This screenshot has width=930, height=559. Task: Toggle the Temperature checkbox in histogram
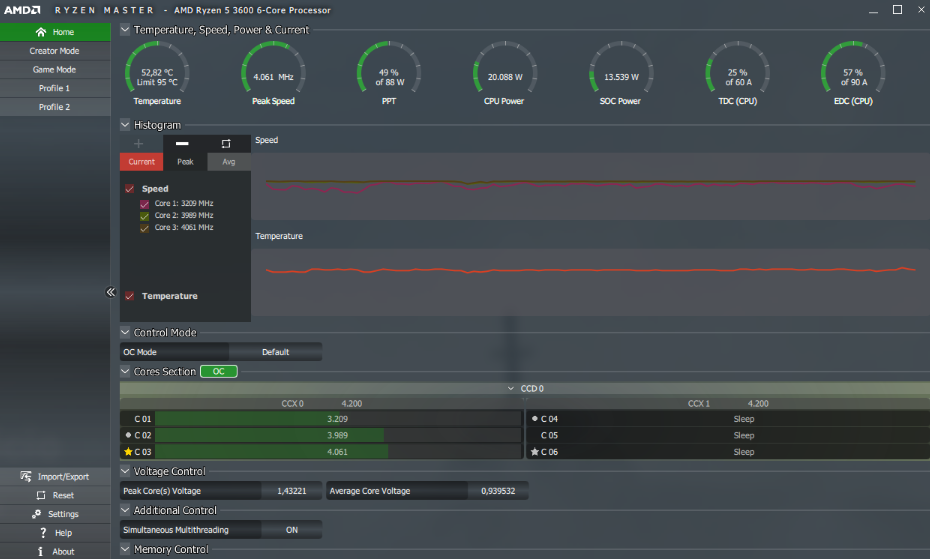click(x=129, y=296)
